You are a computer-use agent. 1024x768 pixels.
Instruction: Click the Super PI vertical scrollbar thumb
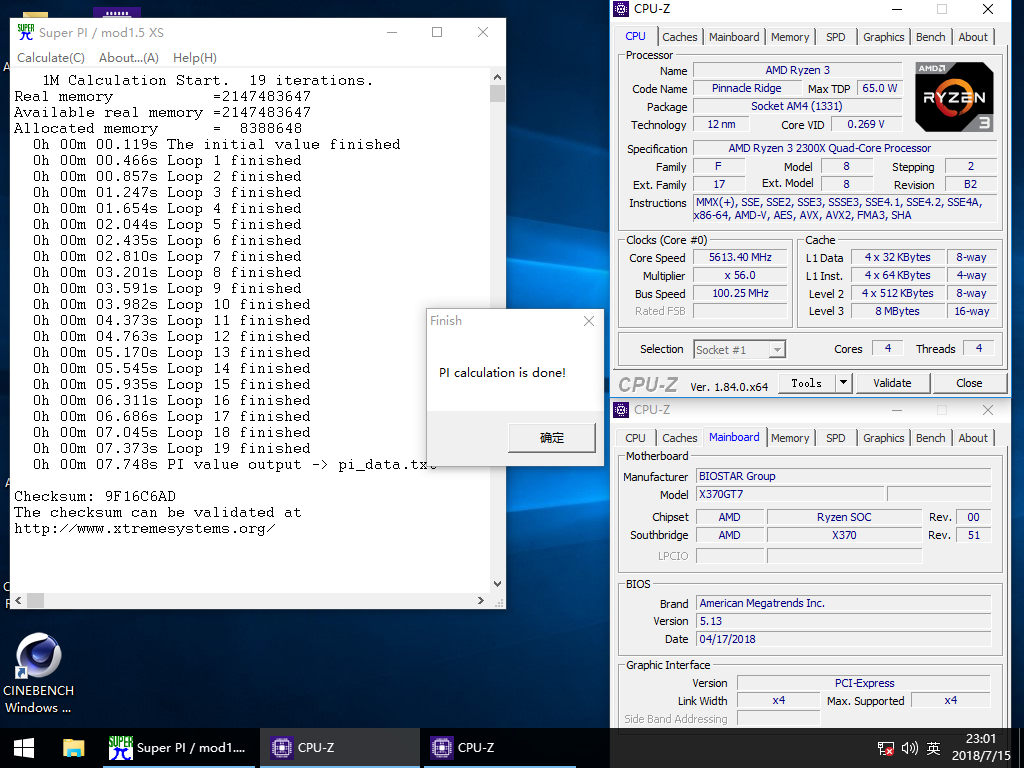[498, 93]
